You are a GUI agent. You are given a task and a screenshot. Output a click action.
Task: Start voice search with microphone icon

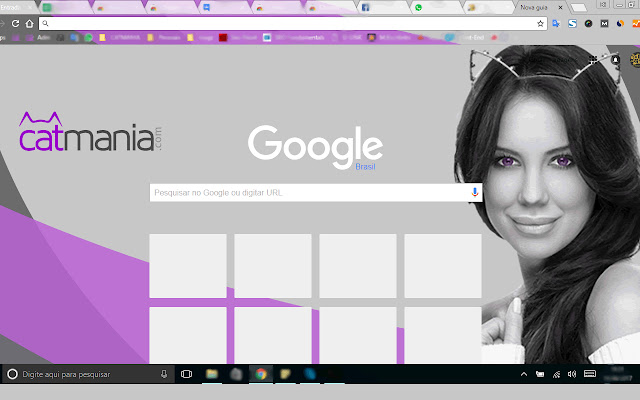474,192
